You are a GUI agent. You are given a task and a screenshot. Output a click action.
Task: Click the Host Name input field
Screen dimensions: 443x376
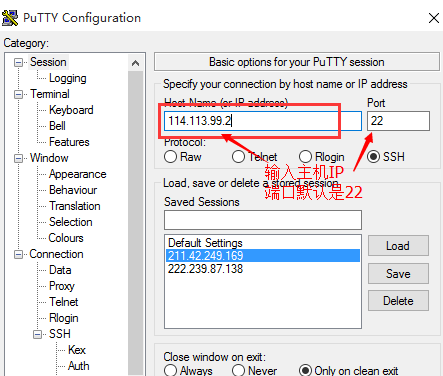point(263,121)
